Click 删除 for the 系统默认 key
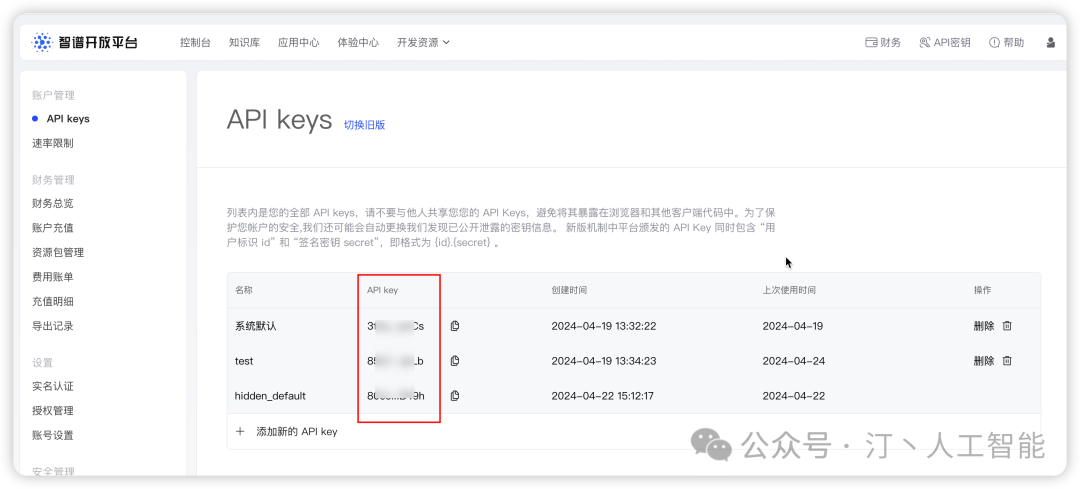Viewport: 1080px width, 489px height. pos(984,326)
